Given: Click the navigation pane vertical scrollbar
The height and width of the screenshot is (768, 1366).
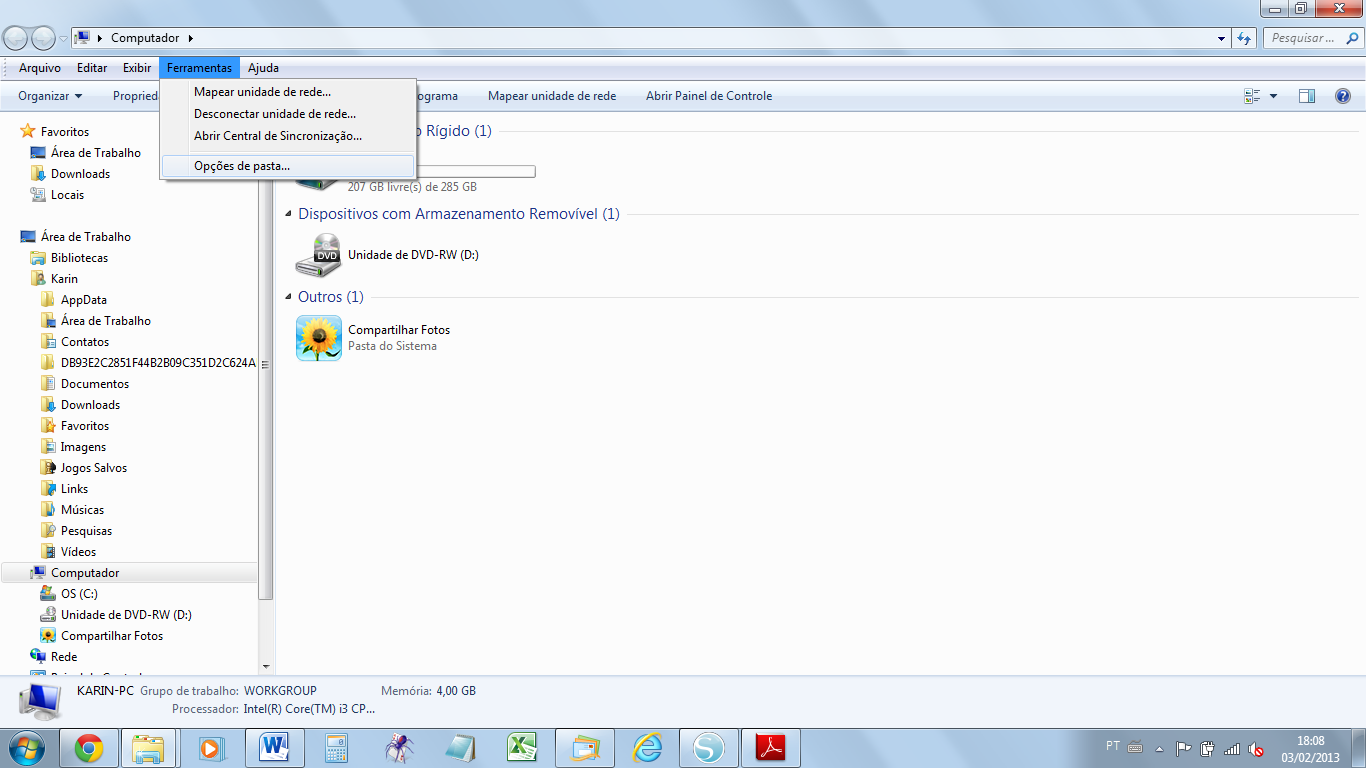Looking at the screenshot, I should (x=265, y=365).
